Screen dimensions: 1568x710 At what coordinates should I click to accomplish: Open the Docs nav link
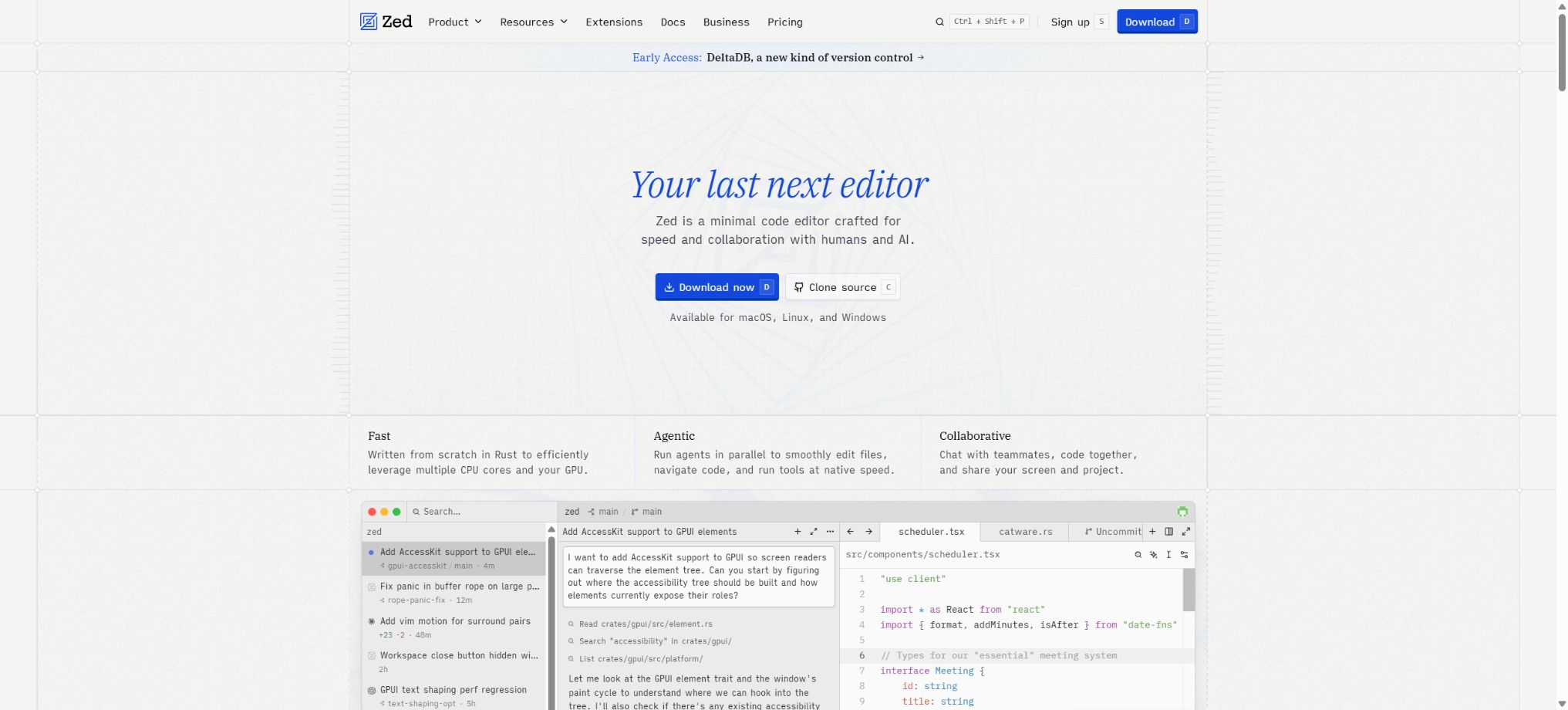coord(673,22)
